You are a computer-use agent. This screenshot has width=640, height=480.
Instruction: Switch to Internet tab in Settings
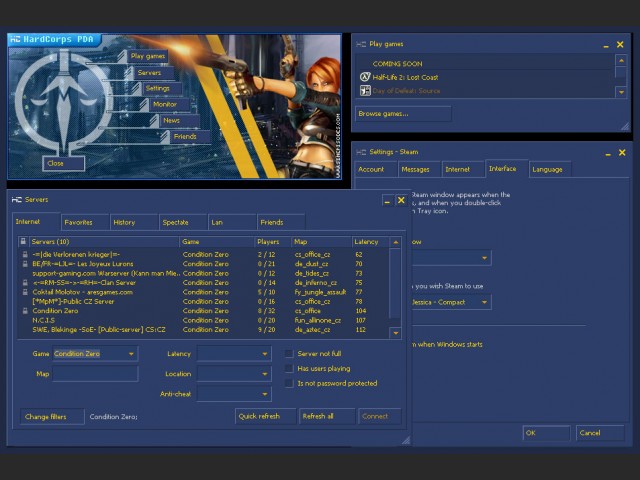pyautogui.click(x=463, y=169)
